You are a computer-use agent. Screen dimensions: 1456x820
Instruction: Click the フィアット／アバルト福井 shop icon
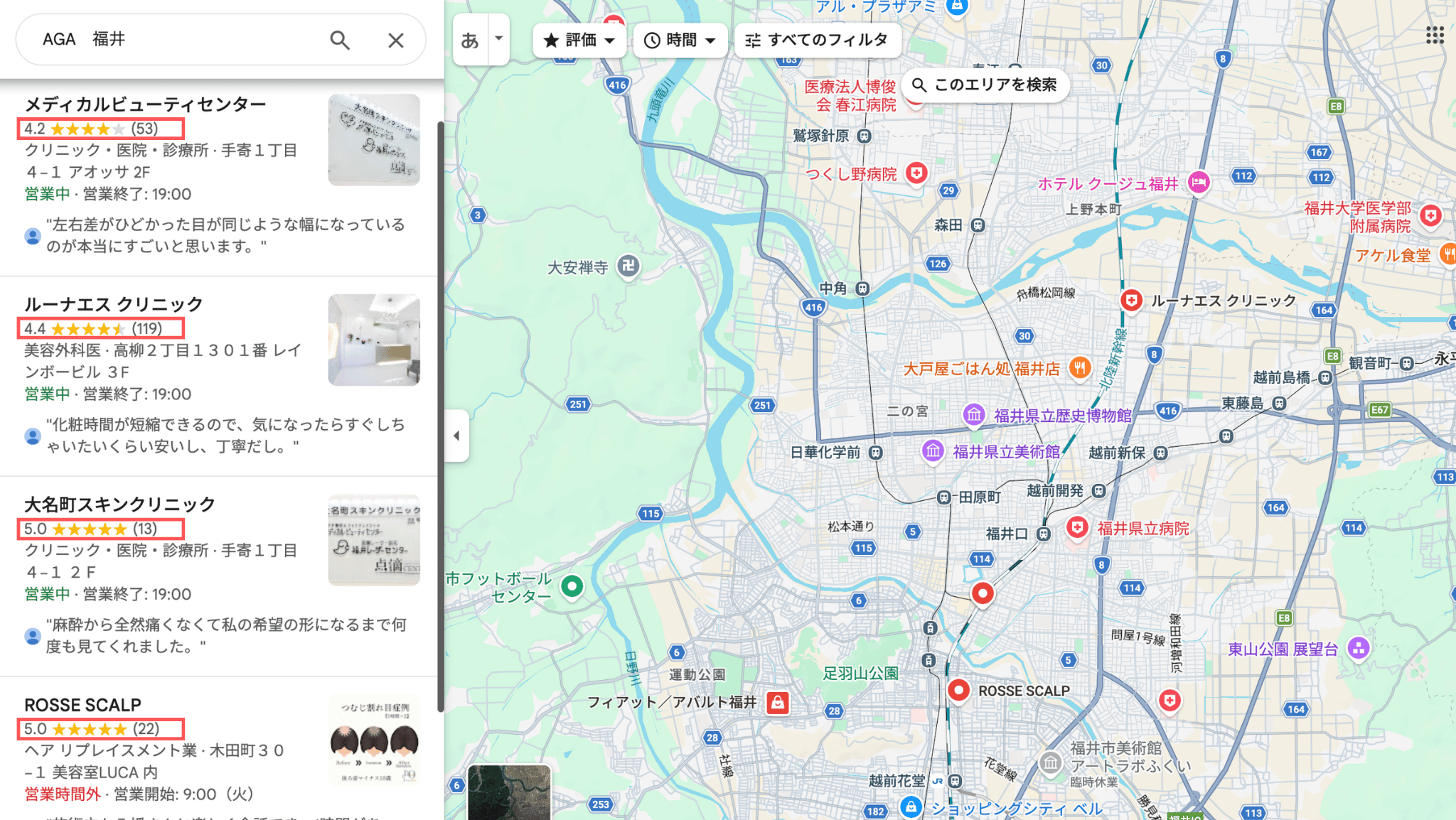point(778,703)
